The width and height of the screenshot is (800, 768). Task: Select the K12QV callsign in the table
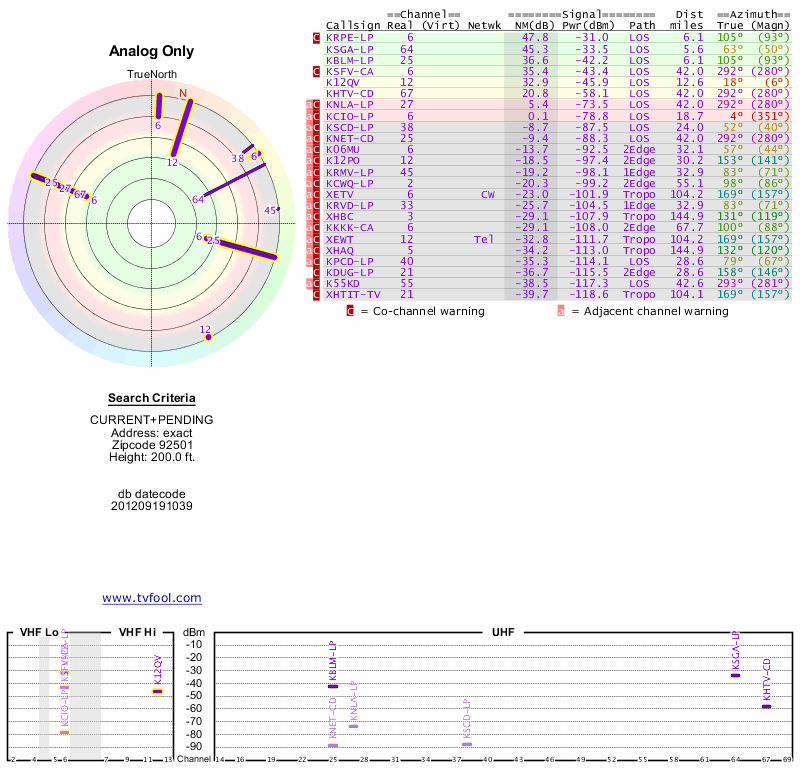pos(342,83)
